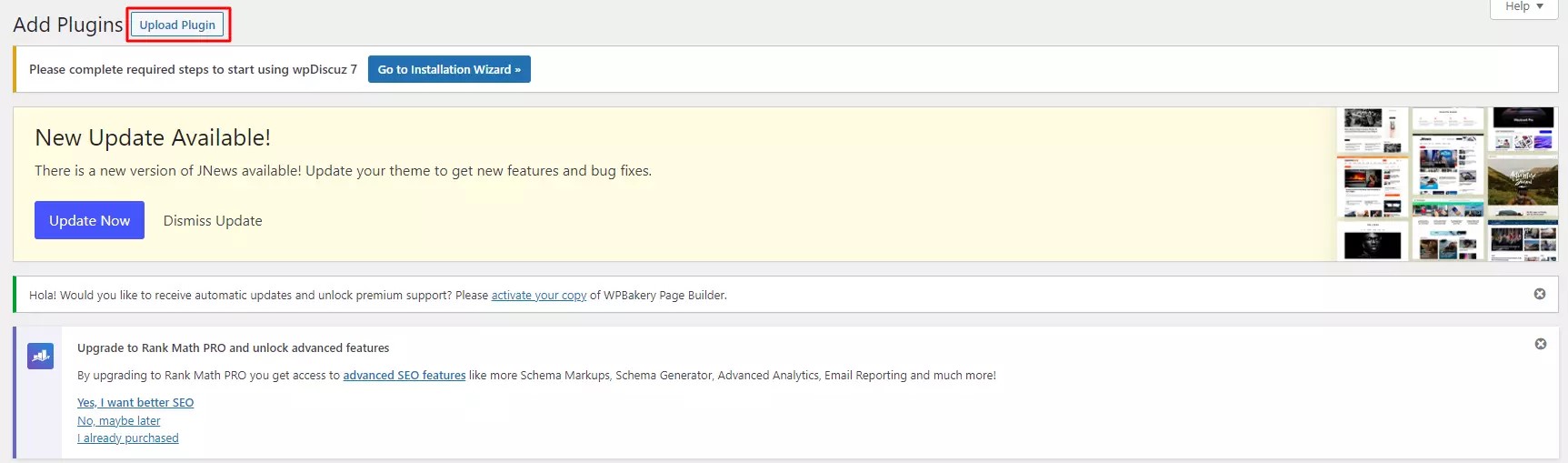Go to wpDiscuz Installation Wizard
Screen dimensions: 1568x463
[x=449, y=69]
